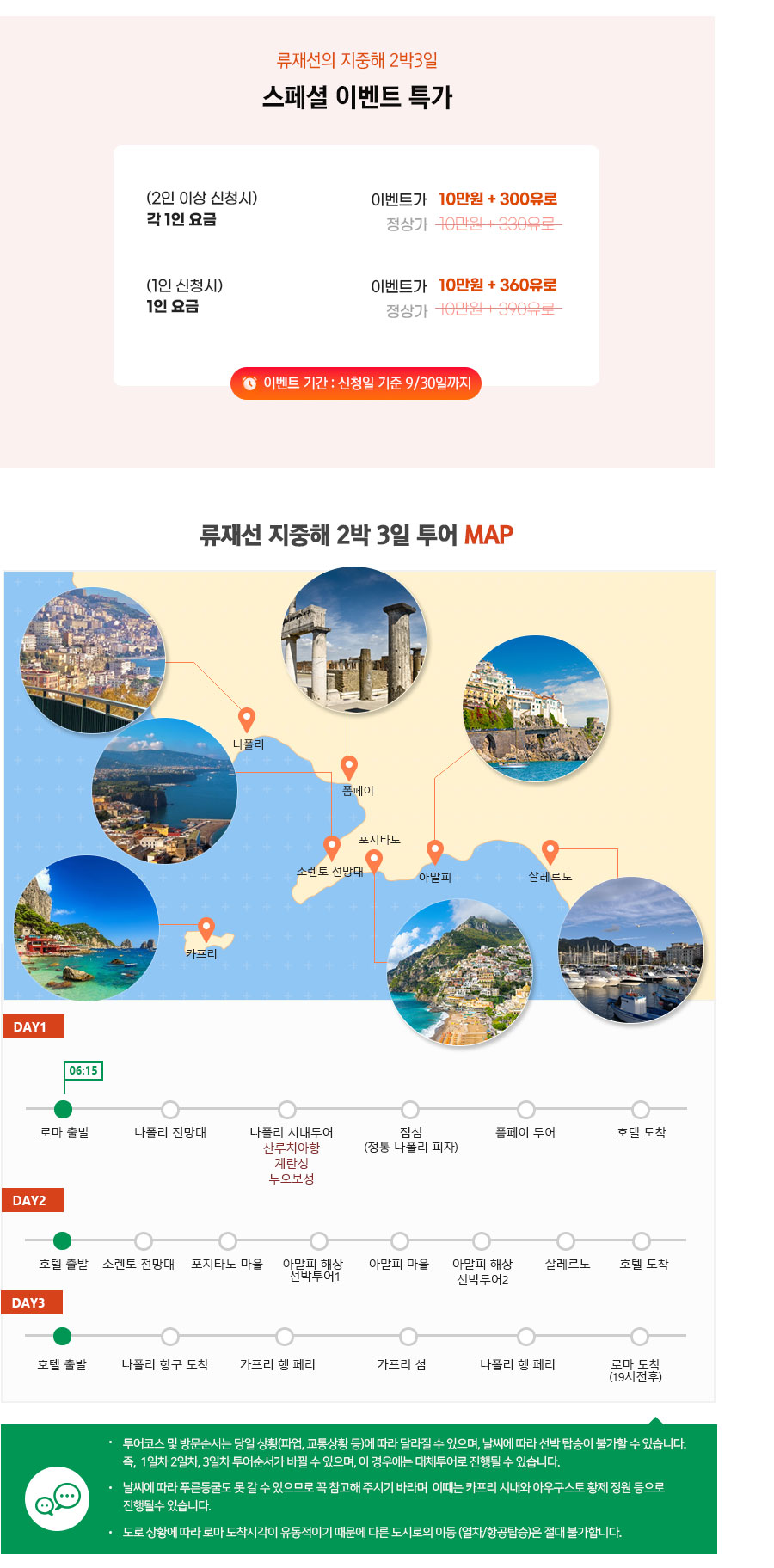
Task: Select the 카프리 island map pin
Action: (206, 929)
